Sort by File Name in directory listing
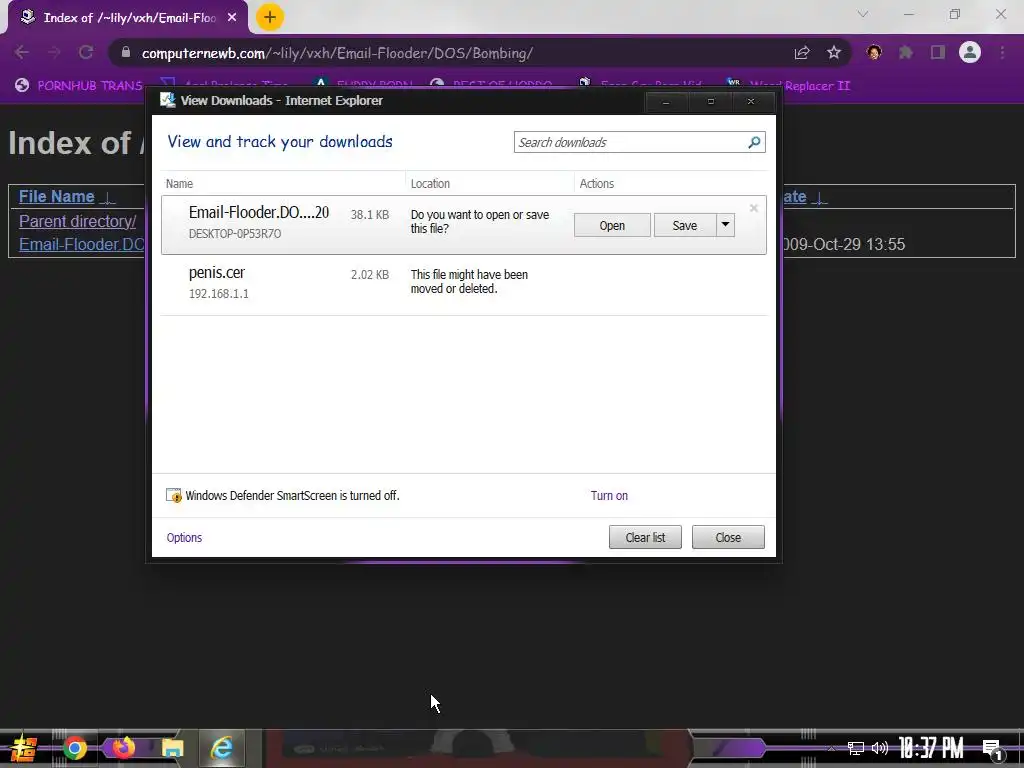 (57, 197)
